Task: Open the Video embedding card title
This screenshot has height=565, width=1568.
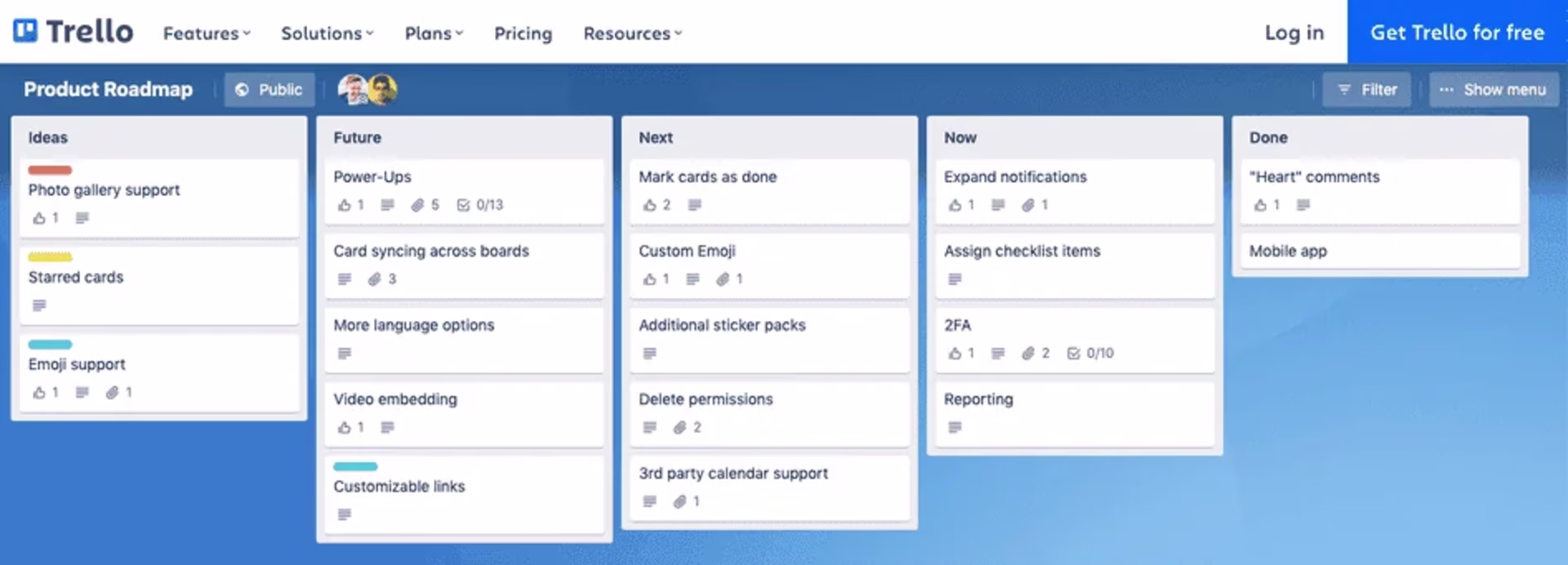Action: [395, 399]
